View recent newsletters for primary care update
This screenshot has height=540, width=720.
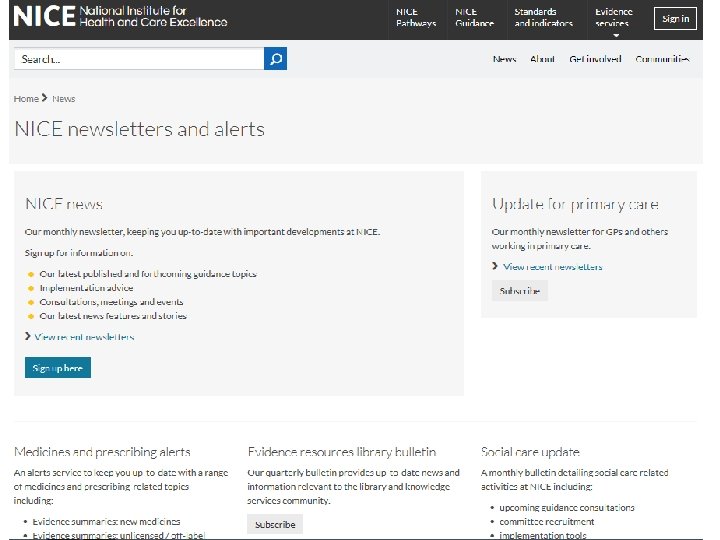(x=552, y=266)
